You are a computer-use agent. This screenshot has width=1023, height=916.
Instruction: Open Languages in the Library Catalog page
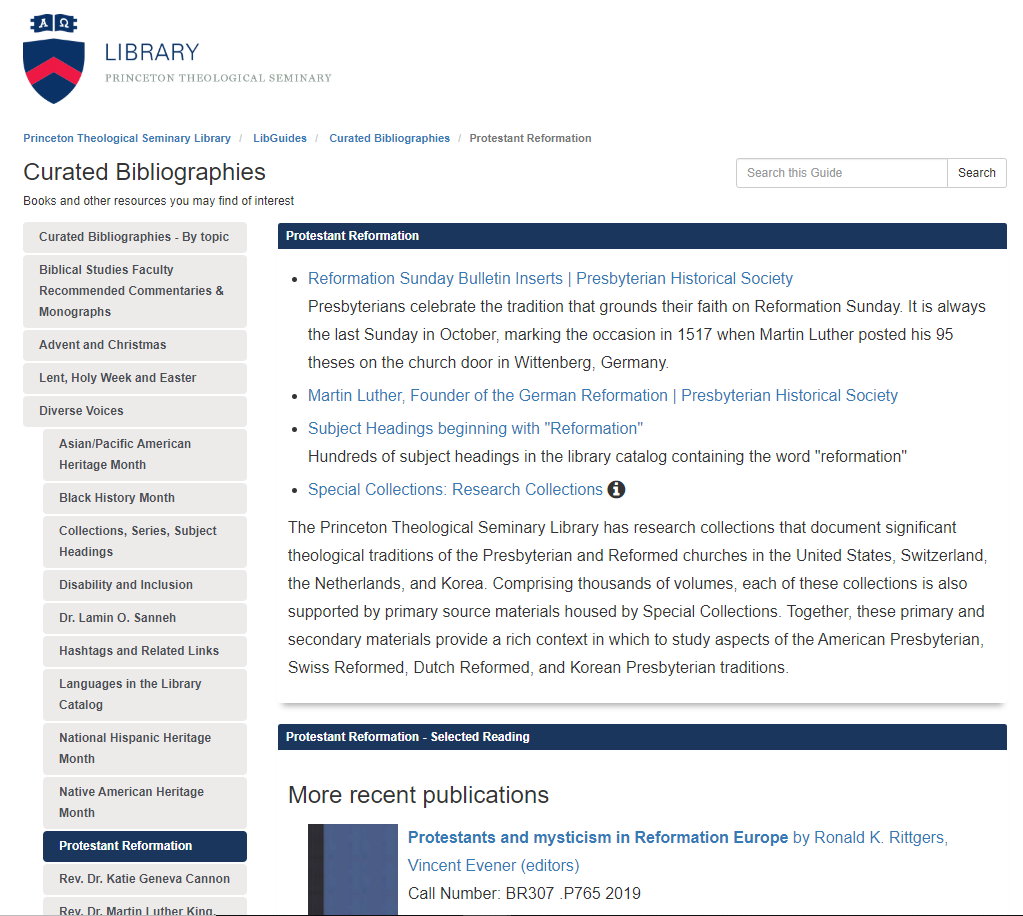145,694
